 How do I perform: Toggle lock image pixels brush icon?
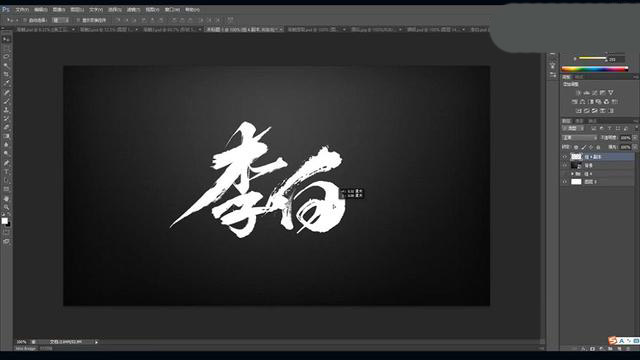click(583, 147)
